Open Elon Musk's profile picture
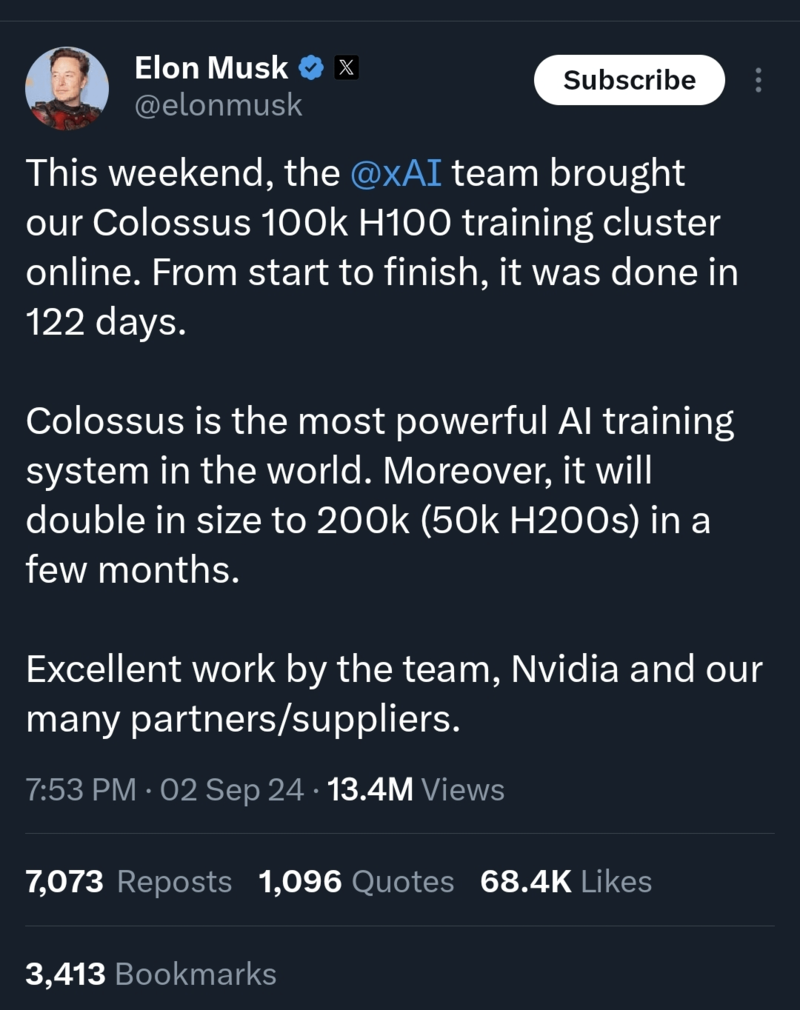The height and width of the screenshot is (1010, 800). pos(67,88)
